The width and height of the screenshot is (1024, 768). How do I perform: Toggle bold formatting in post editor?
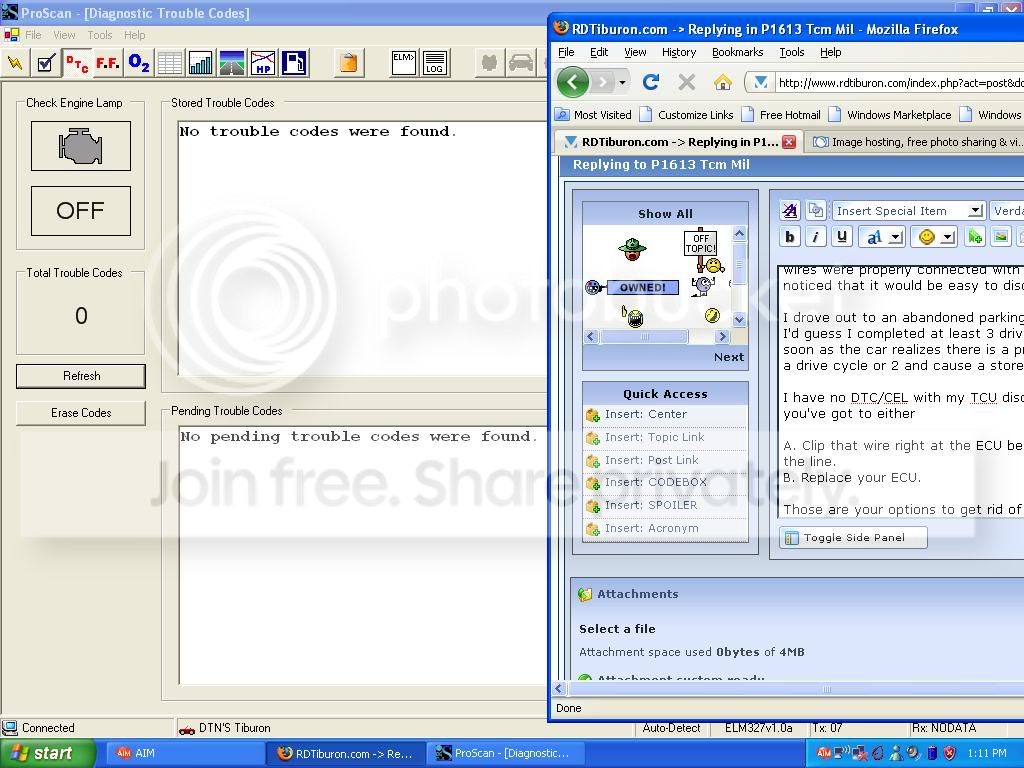pyautogui.click(x=790, y=237)
